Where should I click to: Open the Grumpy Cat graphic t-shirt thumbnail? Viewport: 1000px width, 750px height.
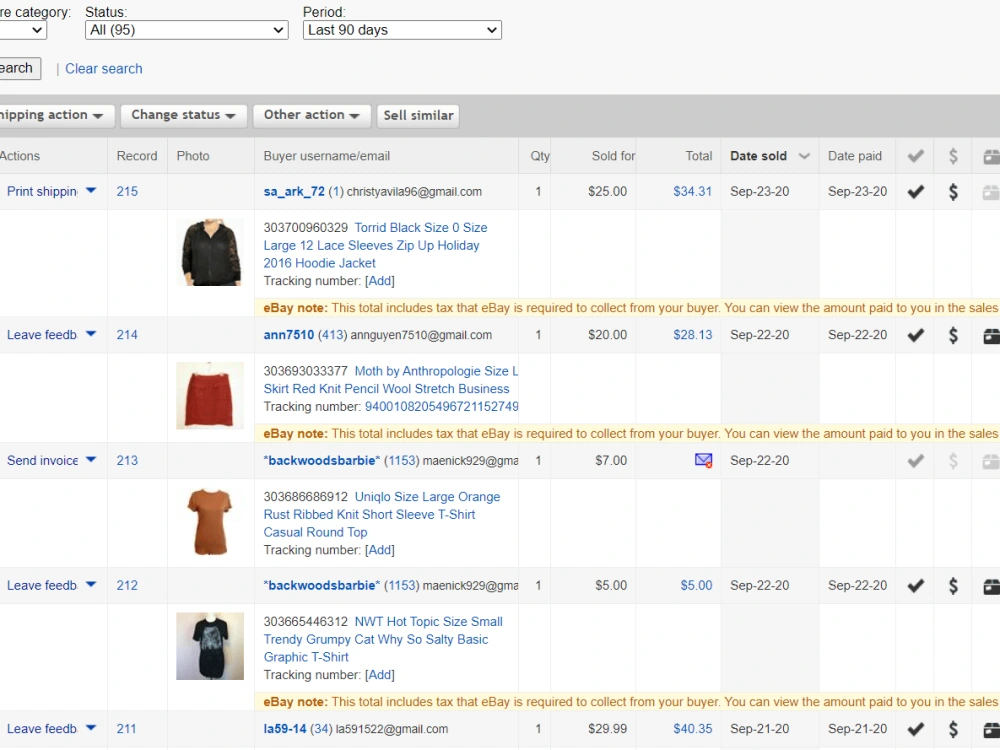[x=210, y=646]
